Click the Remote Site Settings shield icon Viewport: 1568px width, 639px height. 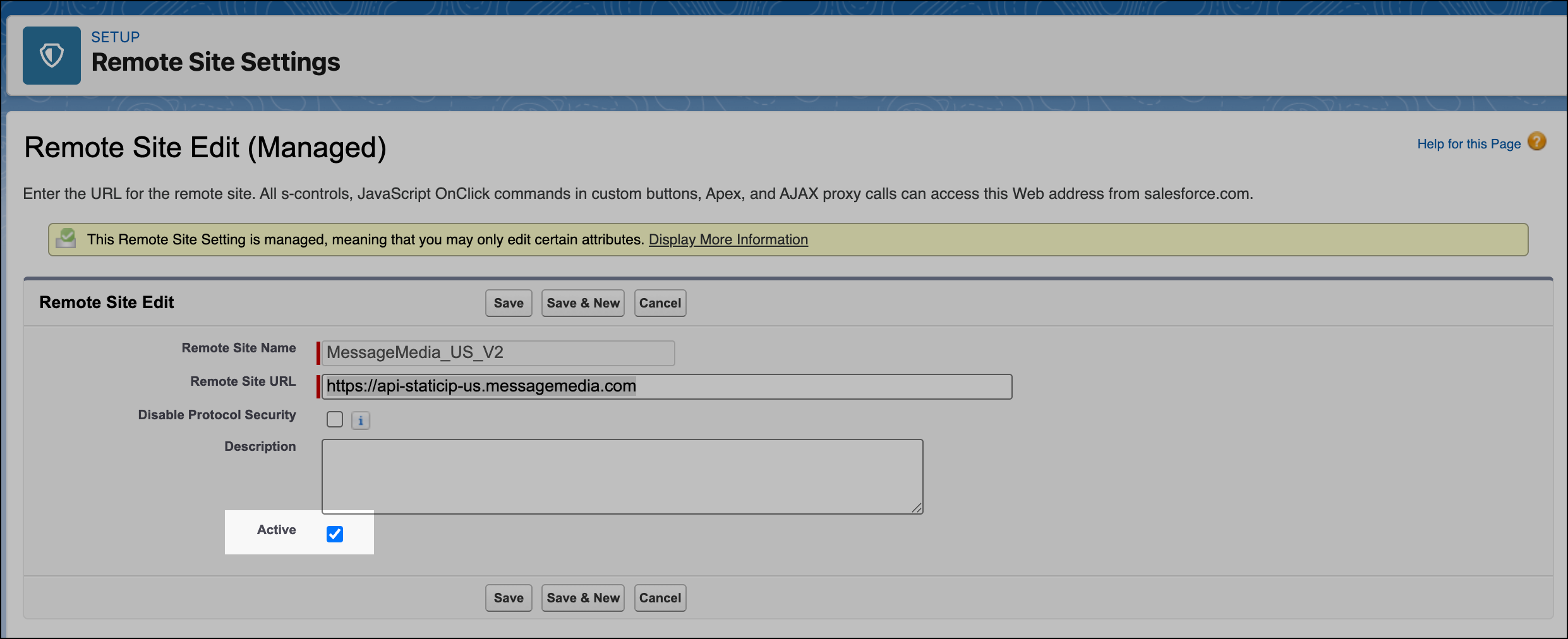(x=52, y=56)
